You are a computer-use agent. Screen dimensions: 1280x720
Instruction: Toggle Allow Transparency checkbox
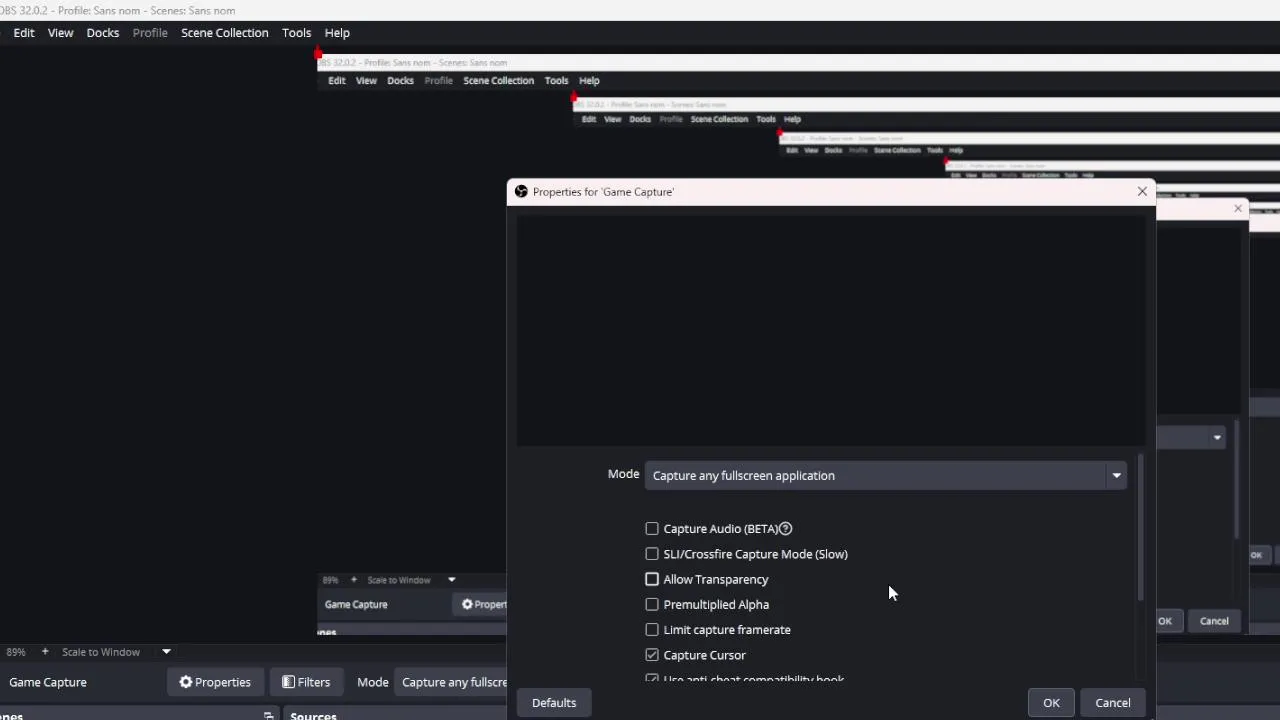tap(652, 579)
